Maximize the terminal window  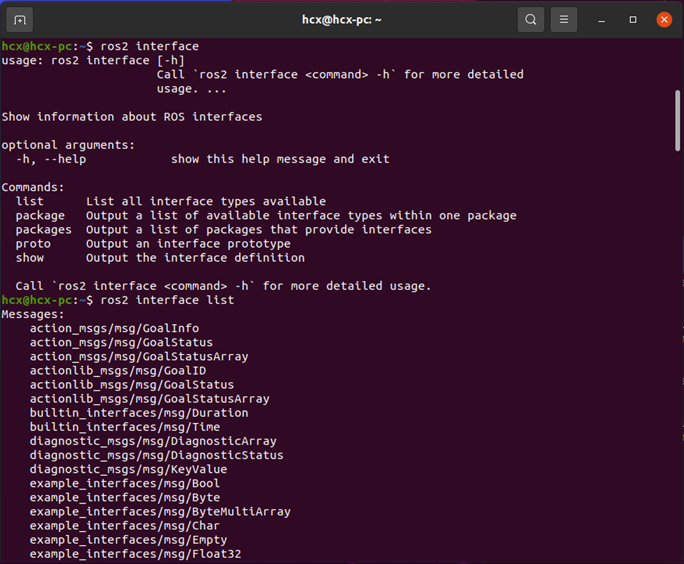click(x=633, y=20)
